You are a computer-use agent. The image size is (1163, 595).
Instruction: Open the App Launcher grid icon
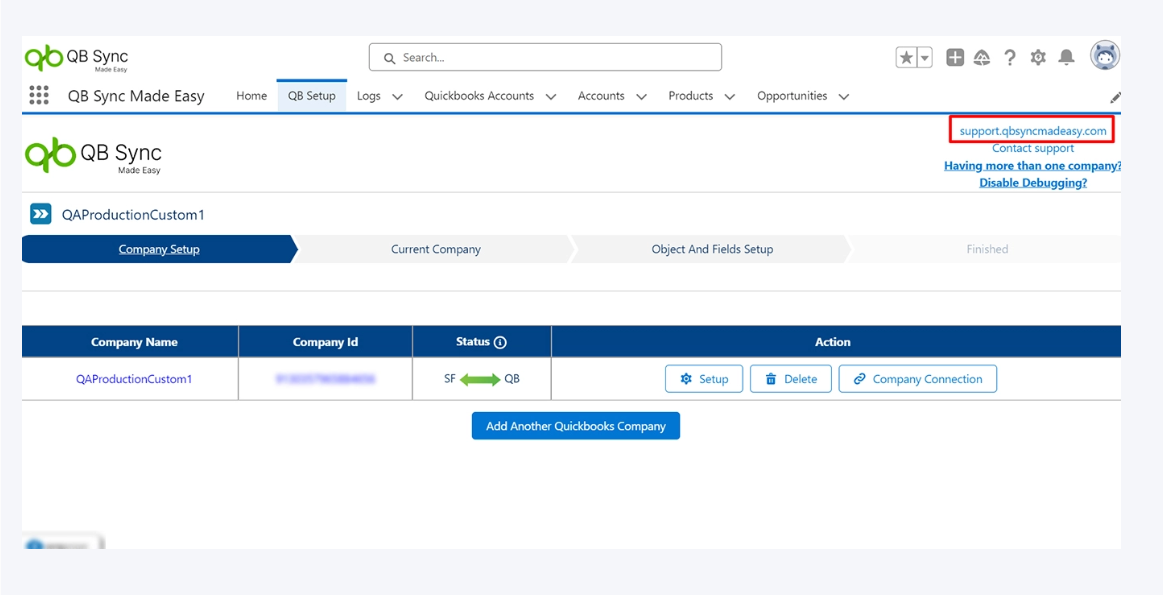click(39, 95)
